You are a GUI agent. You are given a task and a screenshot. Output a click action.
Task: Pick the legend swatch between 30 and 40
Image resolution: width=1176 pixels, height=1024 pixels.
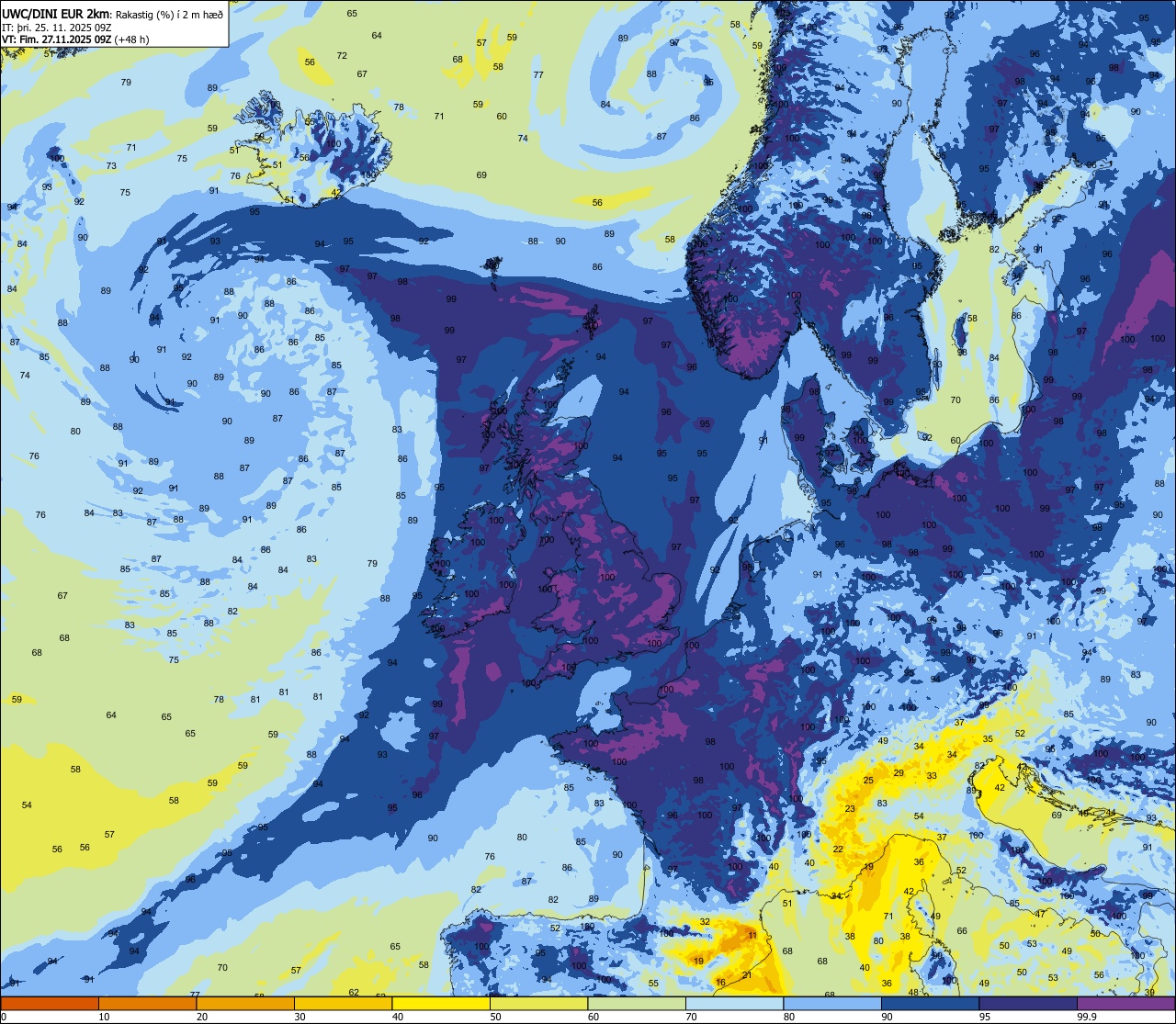(x=343, y=1003)
